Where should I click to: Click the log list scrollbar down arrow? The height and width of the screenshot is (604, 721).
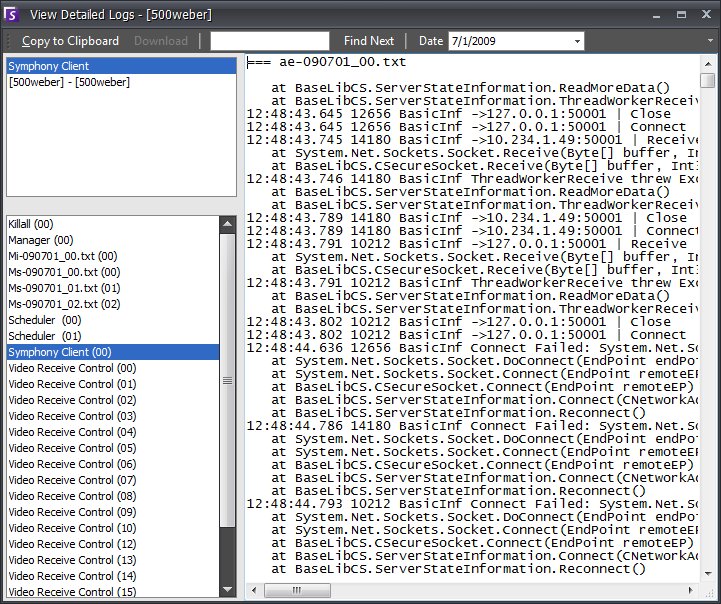228,589
